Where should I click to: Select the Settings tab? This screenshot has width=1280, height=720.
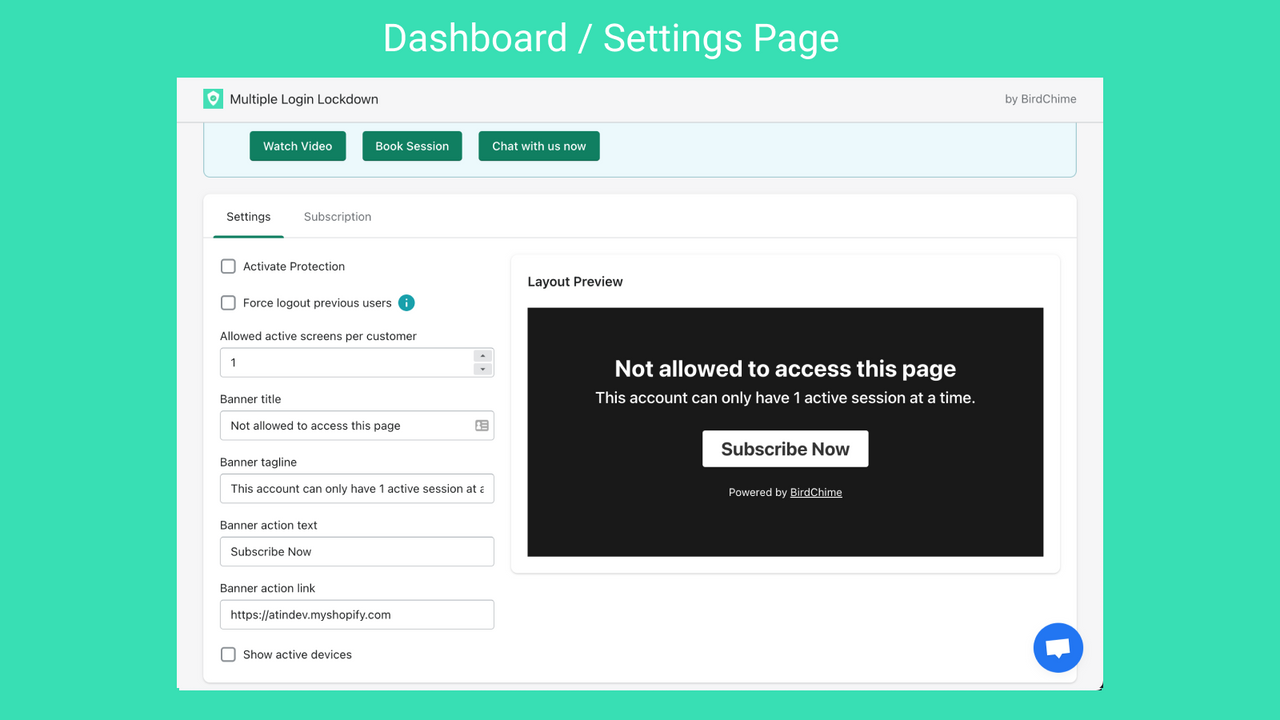pos(248,216)
